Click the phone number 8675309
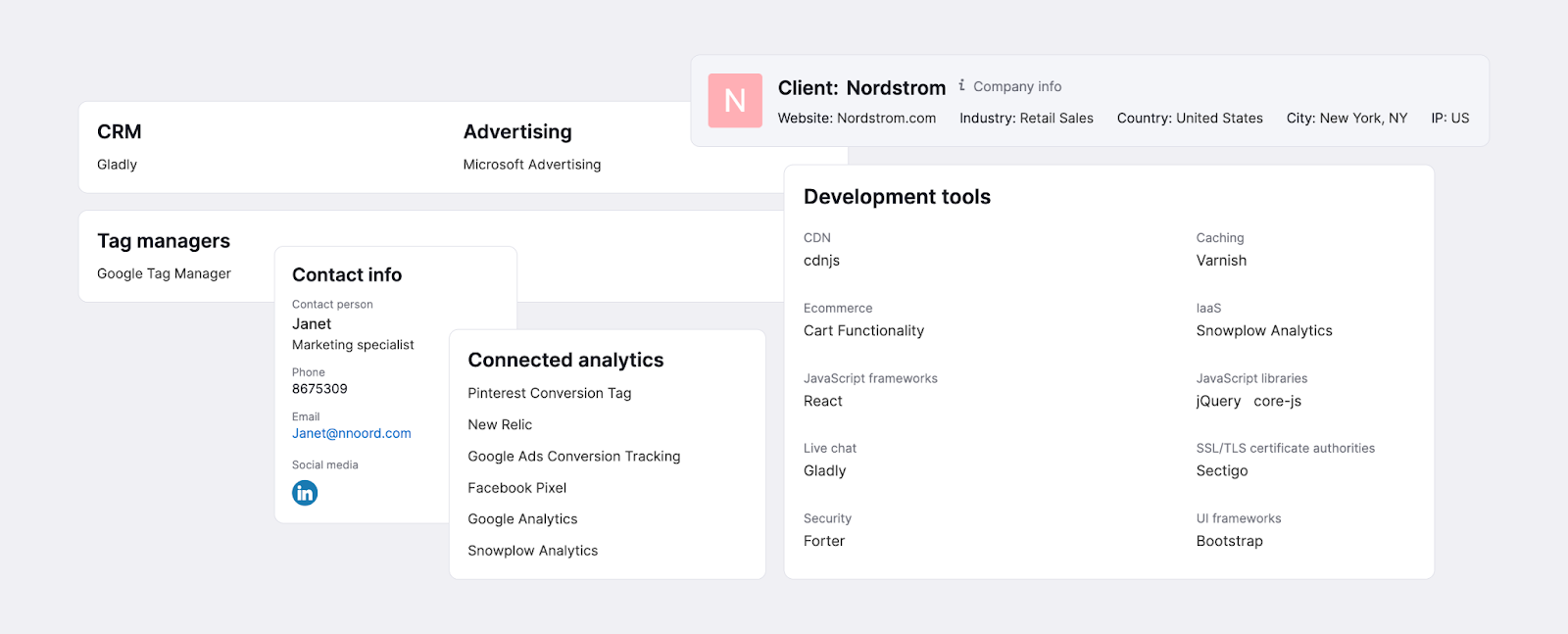The width and height of the screenshot is (1568, 634). pos(319,389)
